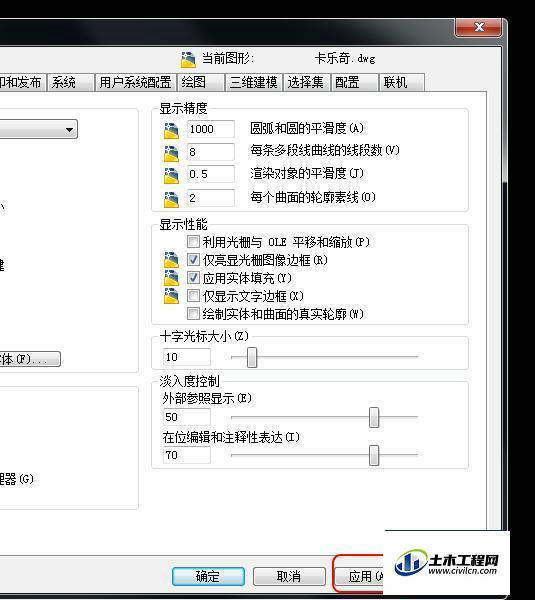Click the drawing icon next to 每个曲面的轮廓素线

click(x=171, y=199)
